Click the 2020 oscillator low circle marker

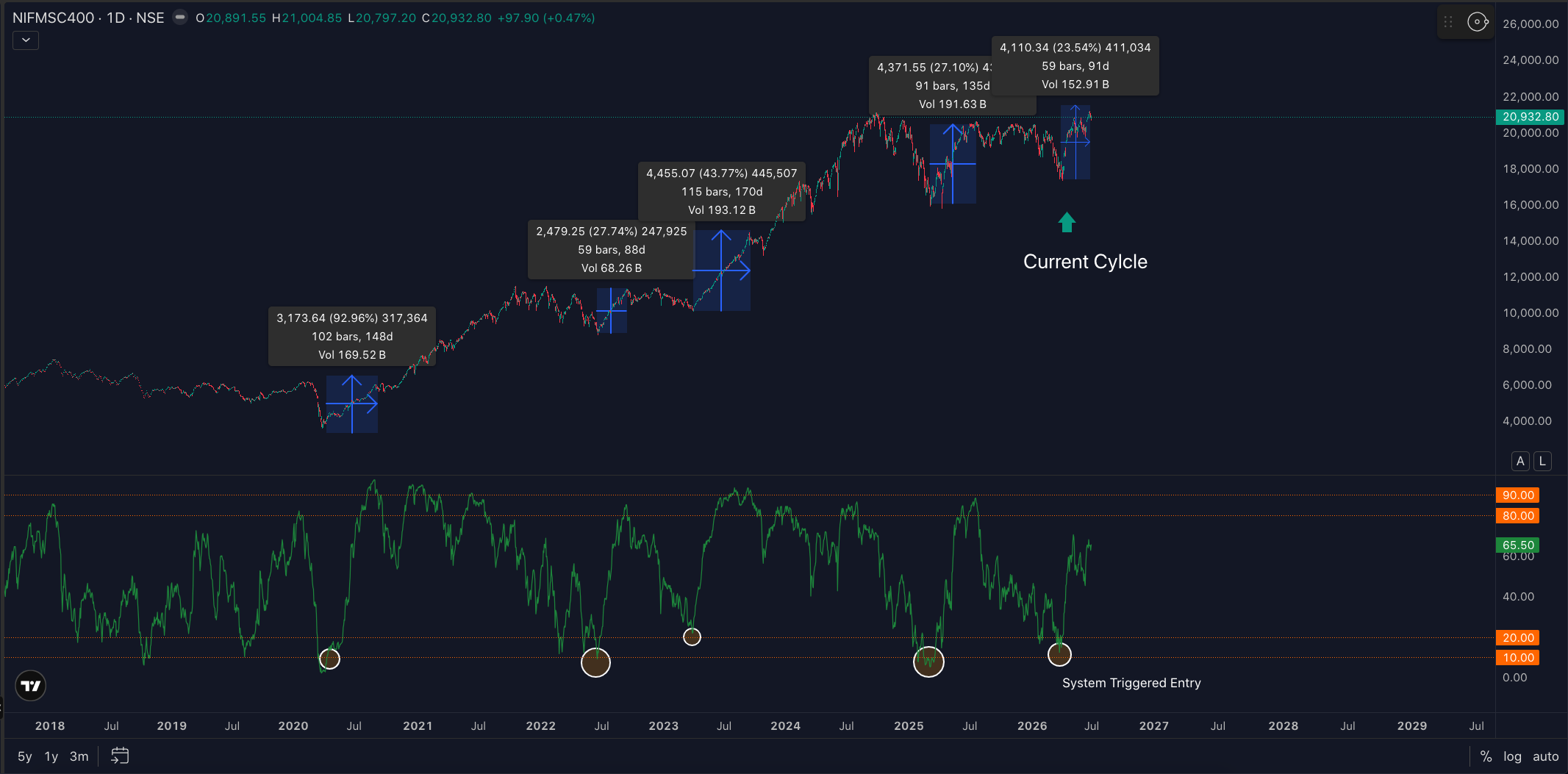point(329,659)
